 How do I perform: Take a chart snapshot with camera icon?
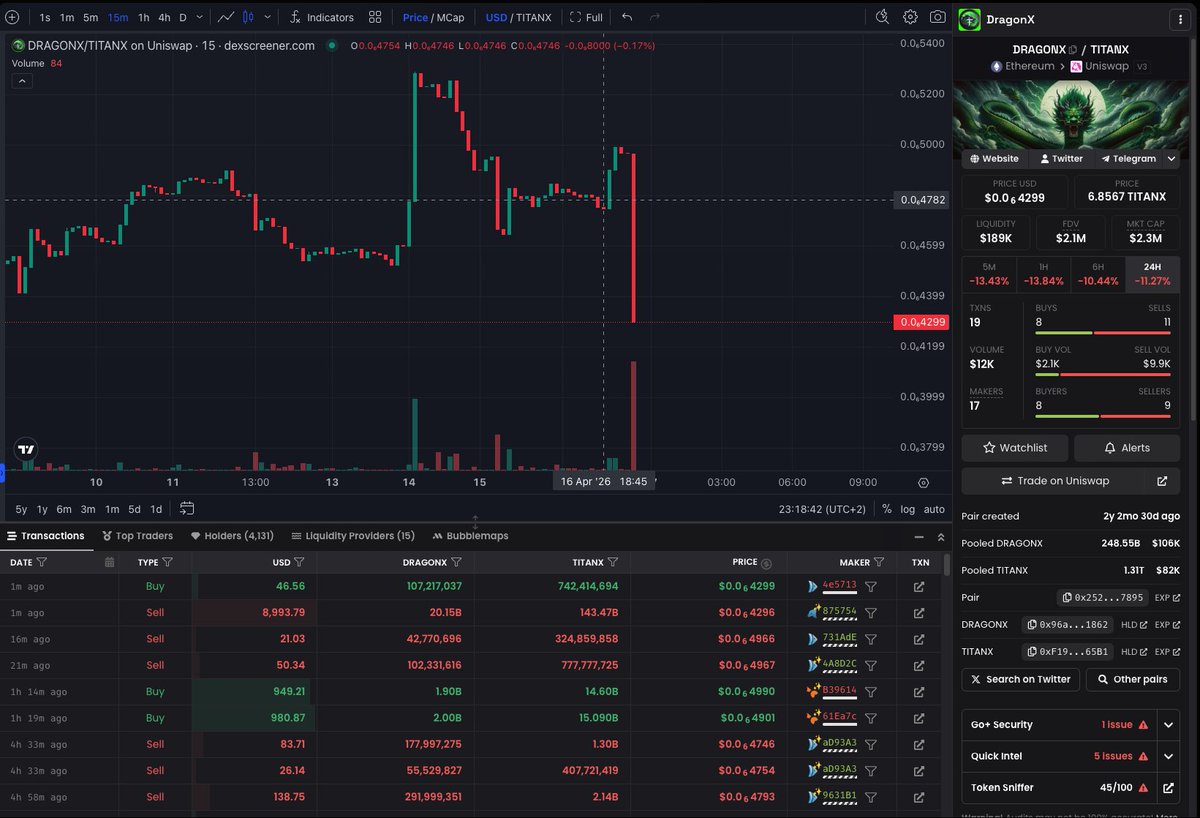coord(938,17)
